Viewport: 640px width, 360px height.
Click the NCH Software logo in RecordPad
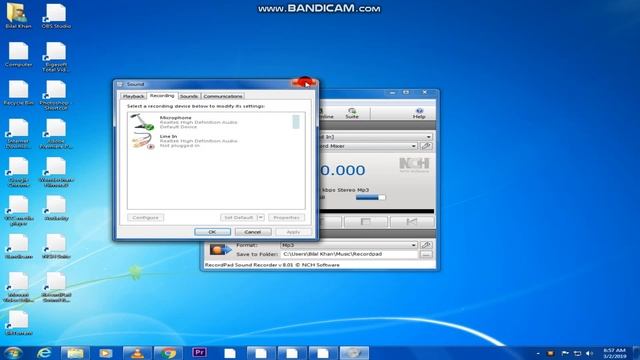tap(414, 165)
